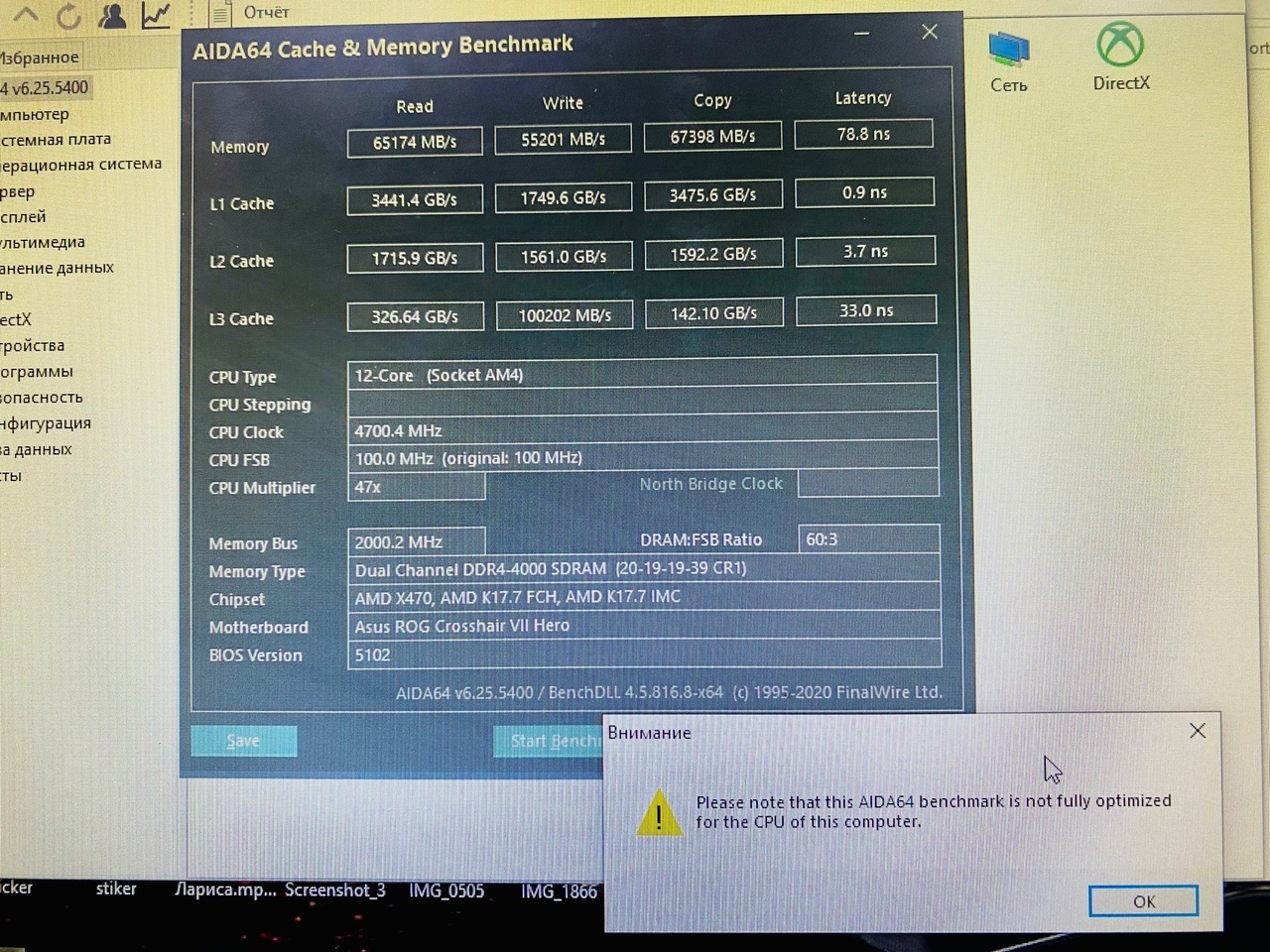Click the CPU Type field showing 12-Core
The image size is (1270, 952).
pos(642,374)
